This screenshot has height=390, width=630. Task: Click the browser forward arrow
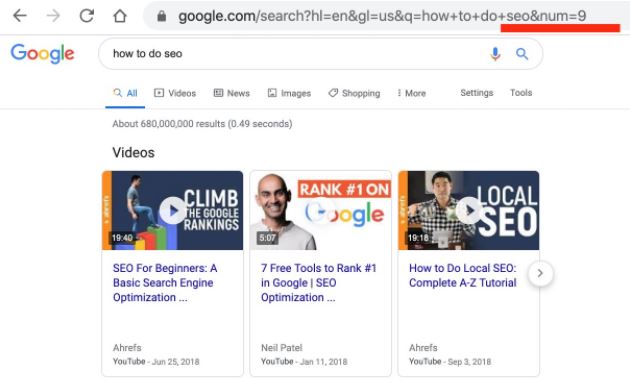[53, 16]
